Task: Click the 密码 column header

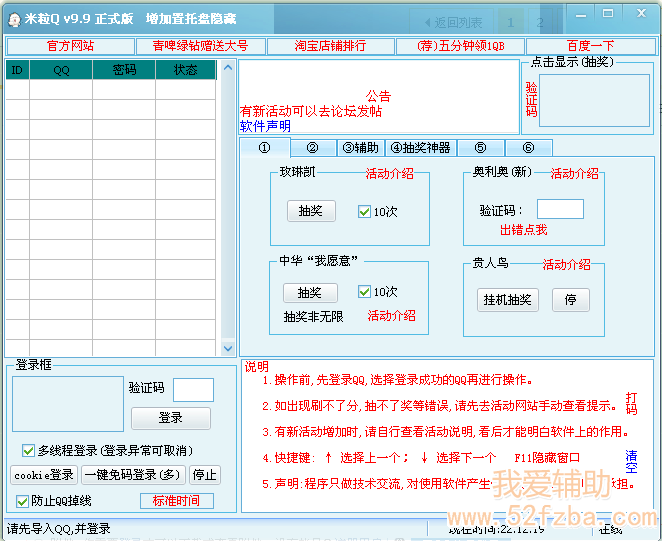Action: pos(124,70)
